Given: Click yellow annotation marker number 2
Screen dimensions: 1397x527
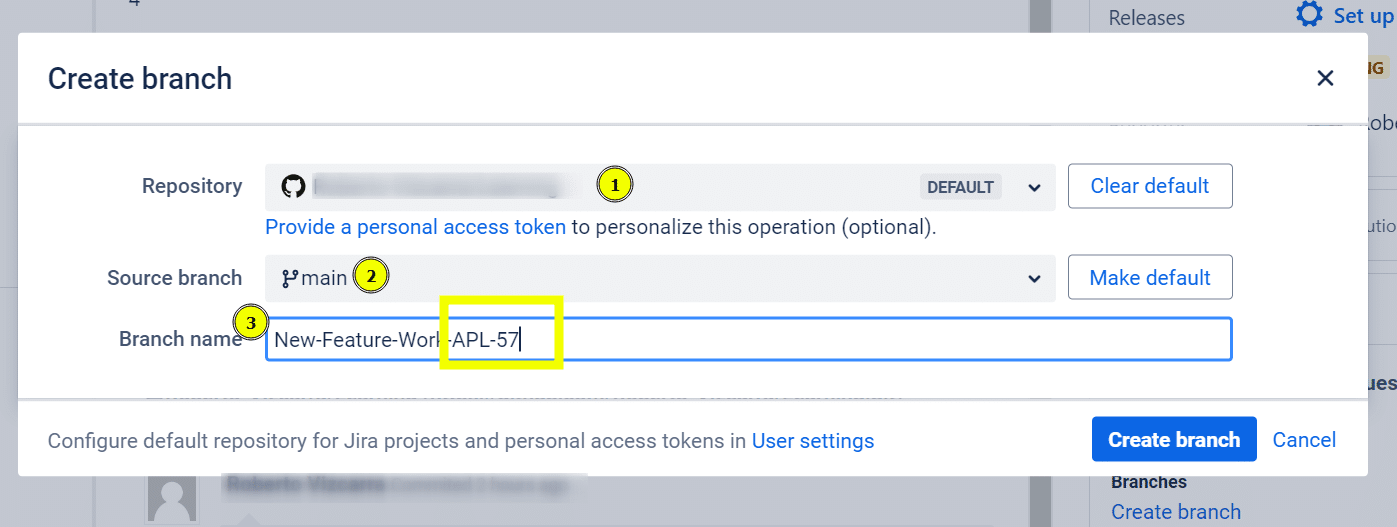Looking at the screenshot, I should pyautogui.click(x=370, y=277).
